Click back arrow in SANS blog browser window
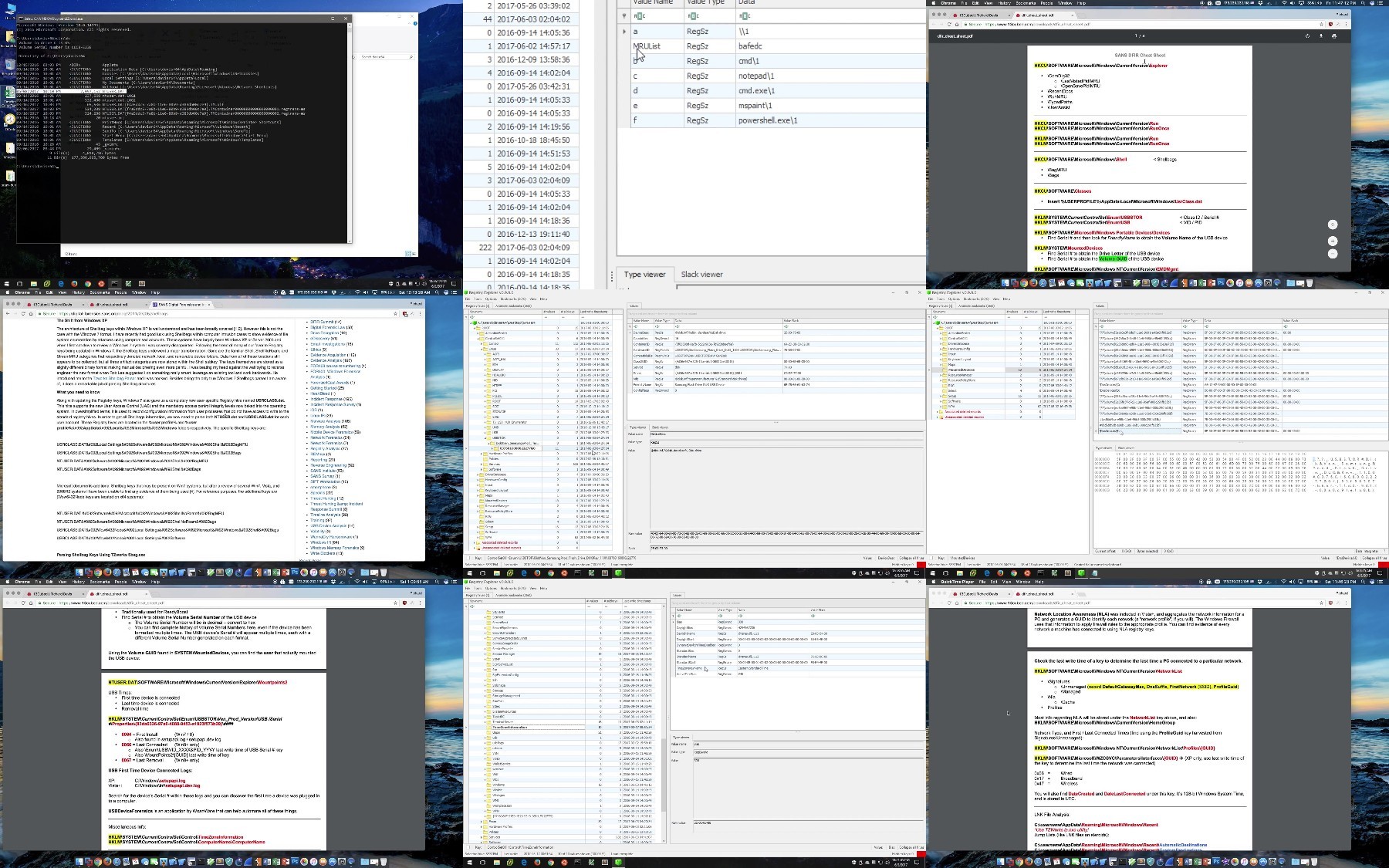Viewport: 1389px width, 868px height. [x=8, y=314]
